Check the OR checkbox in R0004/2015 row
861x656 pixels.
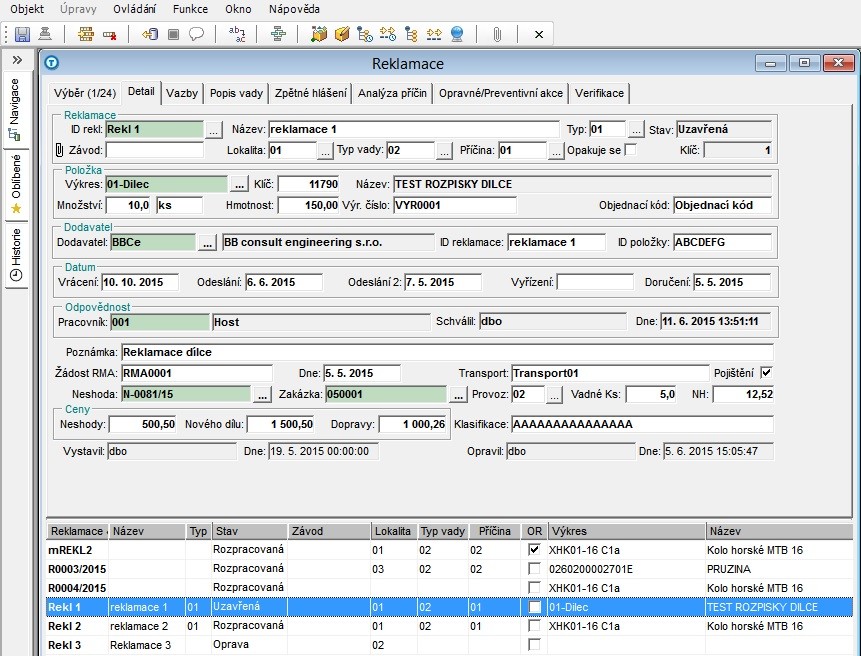pyautogui.click(x=534, y=587)
